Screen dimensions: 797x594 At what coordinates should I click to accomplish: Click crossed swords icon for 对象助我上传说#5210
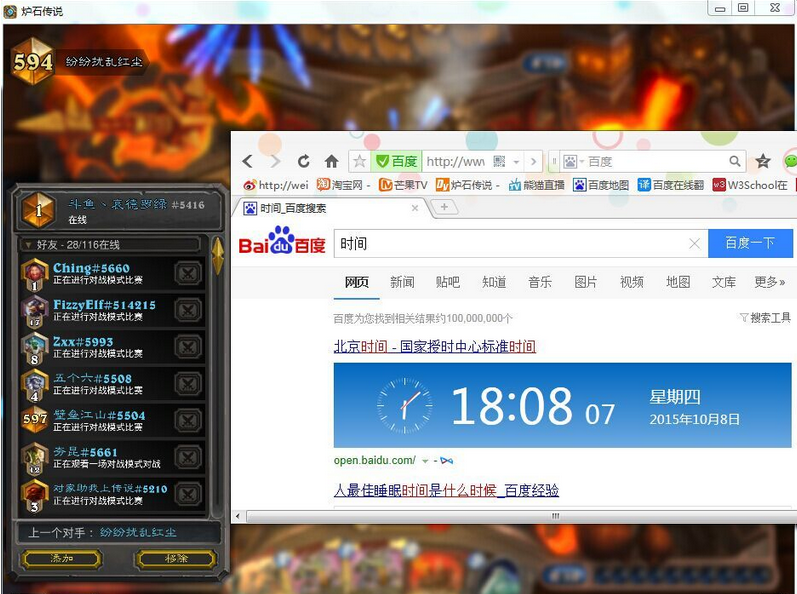188,494
